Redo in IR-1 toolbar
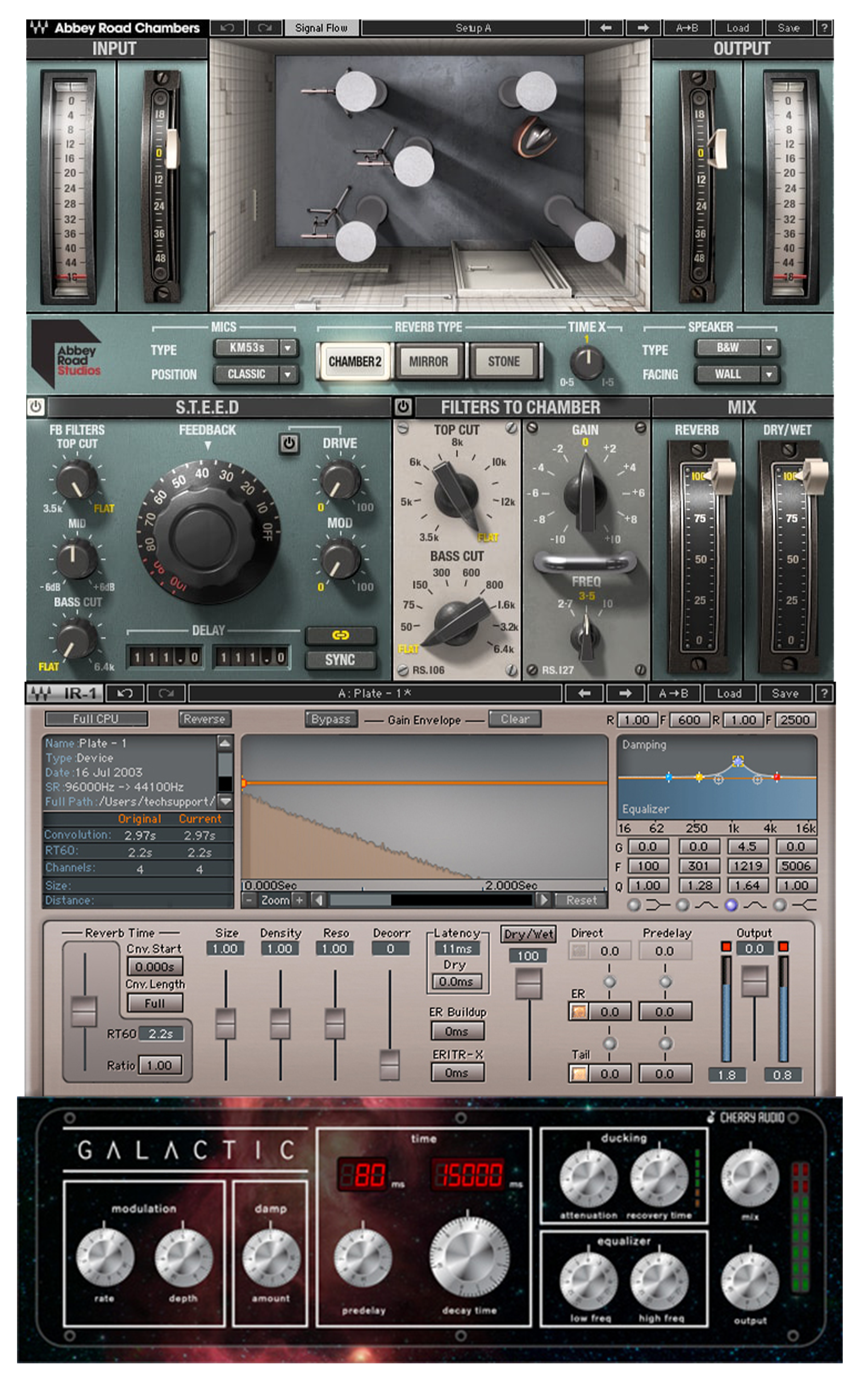The height and width of the screenshot is (1380, 868). (x=166, y=693)
